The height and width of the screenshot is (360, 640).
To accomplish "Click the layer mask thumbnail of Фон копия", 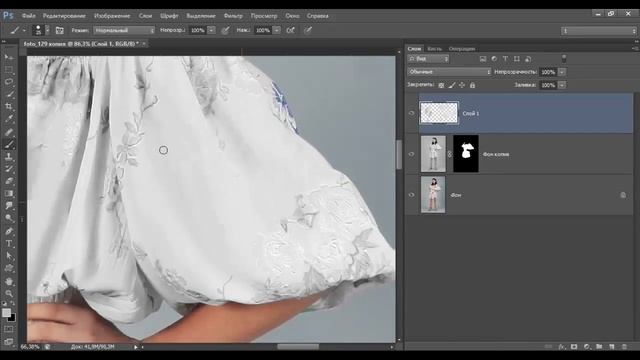I will click(x=466, y=154).
